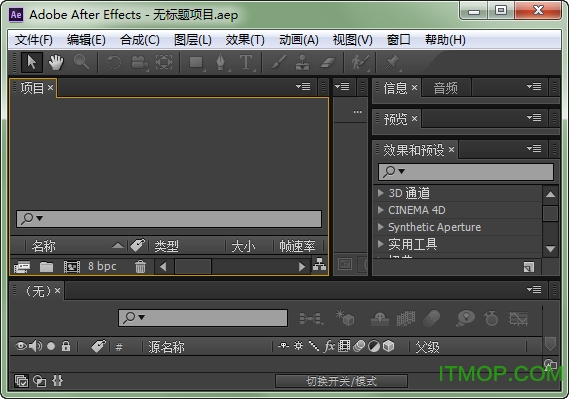Image resolution: width=569 pixels, height=399 pixels.
Task: Select the Eraser tool
Action: coord(328,62)
